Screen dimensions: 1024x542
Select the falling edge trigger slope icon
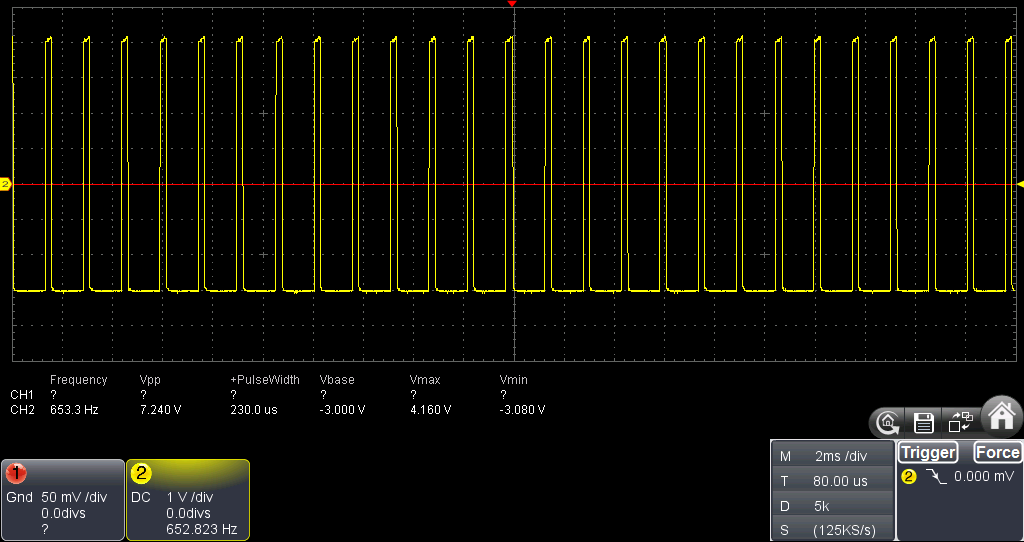pos(936,477)
